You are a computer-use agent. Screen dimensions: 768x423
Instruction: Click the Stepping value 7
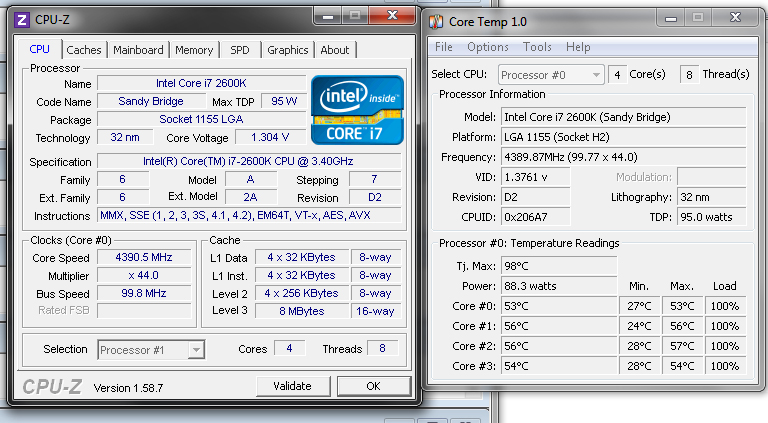coord(375,179)
